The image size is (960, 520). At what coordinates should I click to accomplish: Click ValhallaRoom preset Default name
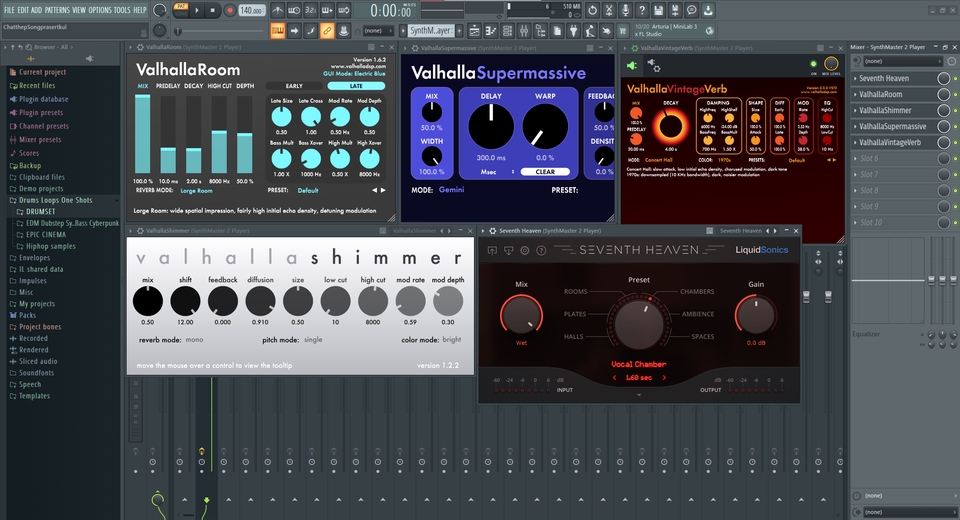pyautogui.click(x=308, y=190)
